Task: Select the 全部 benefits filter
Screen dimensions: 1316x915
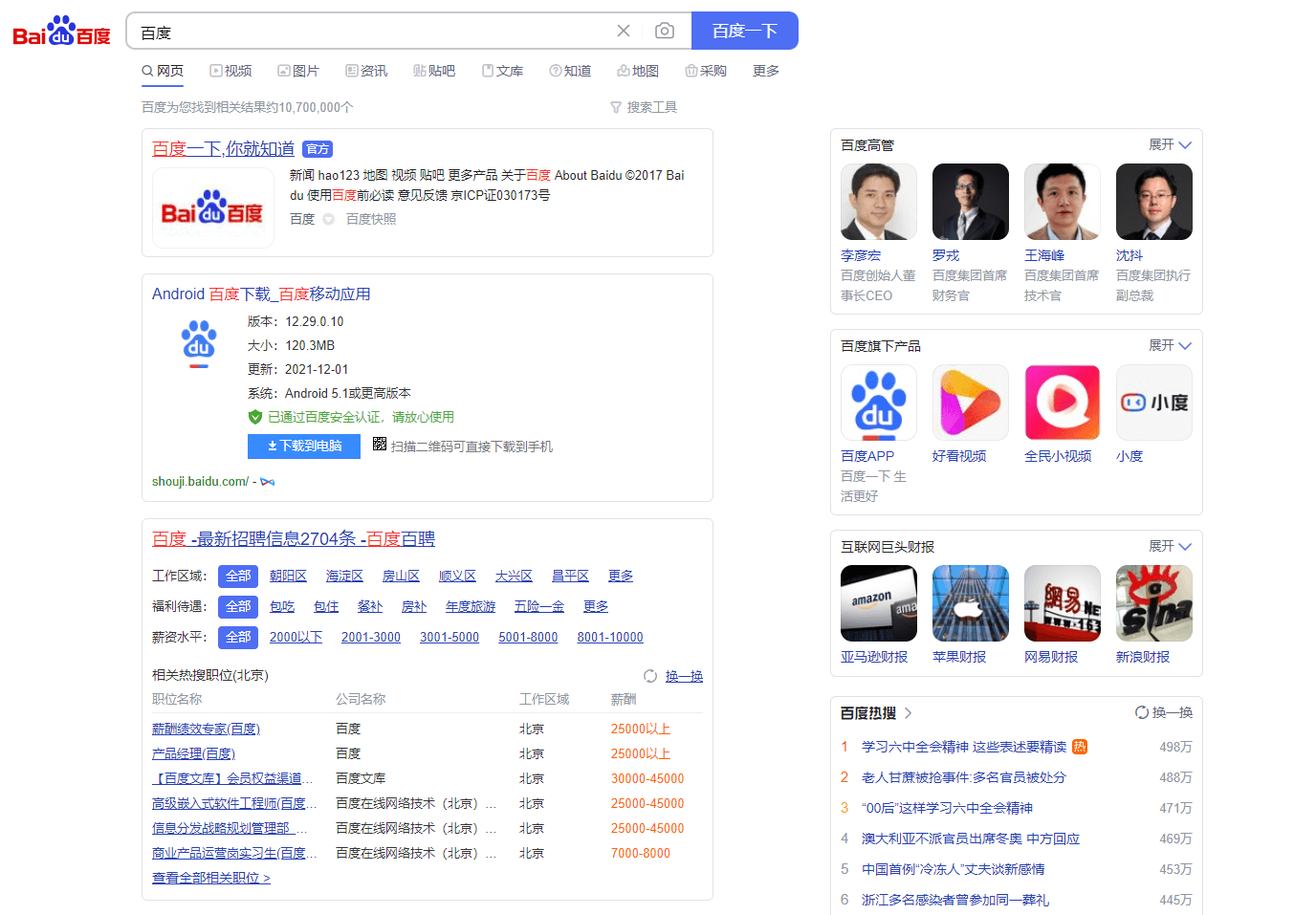Action: pyautogui.click(x=238, y=606)
